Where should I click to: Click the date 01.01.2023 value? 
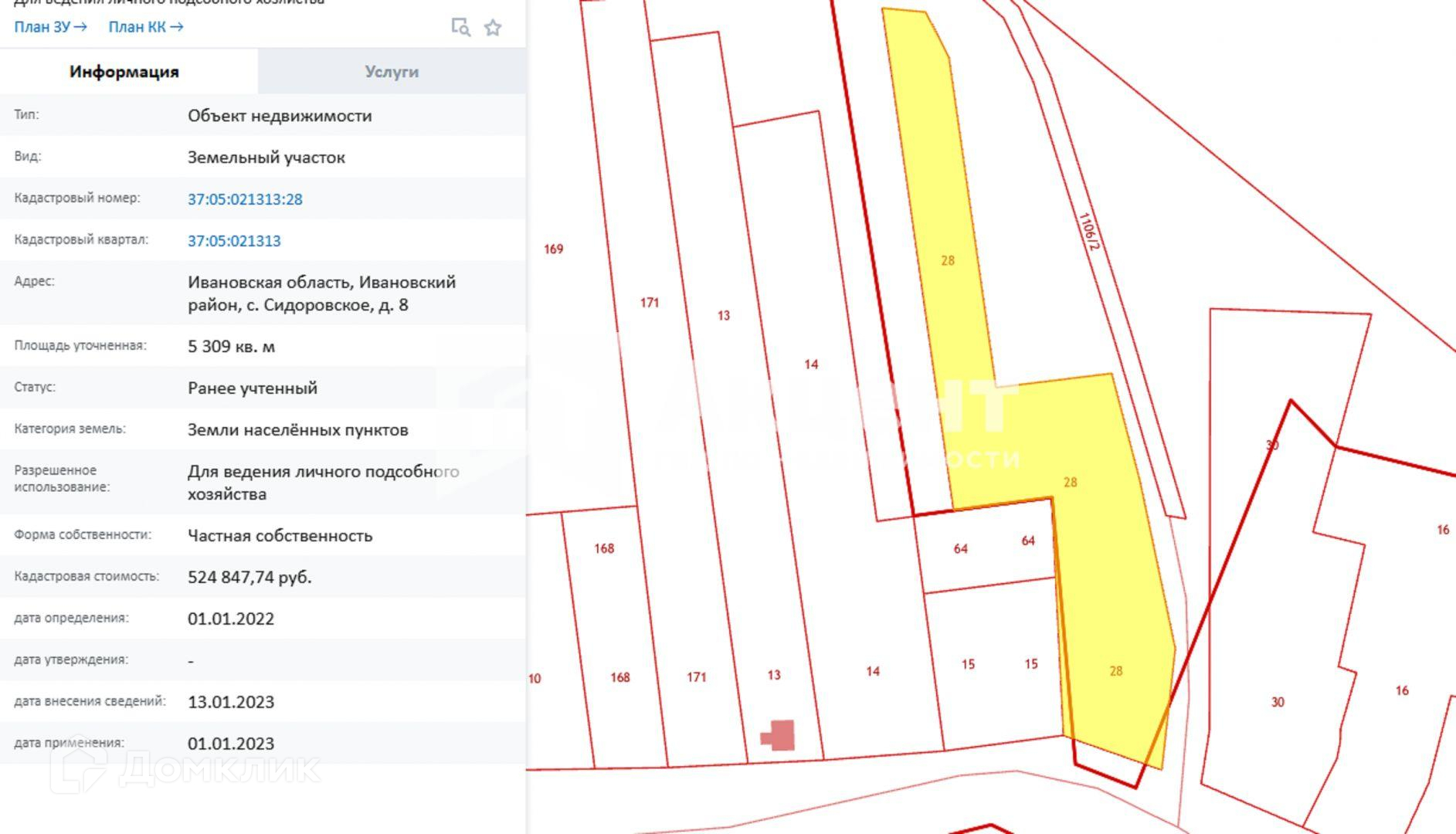pos(231,744)
